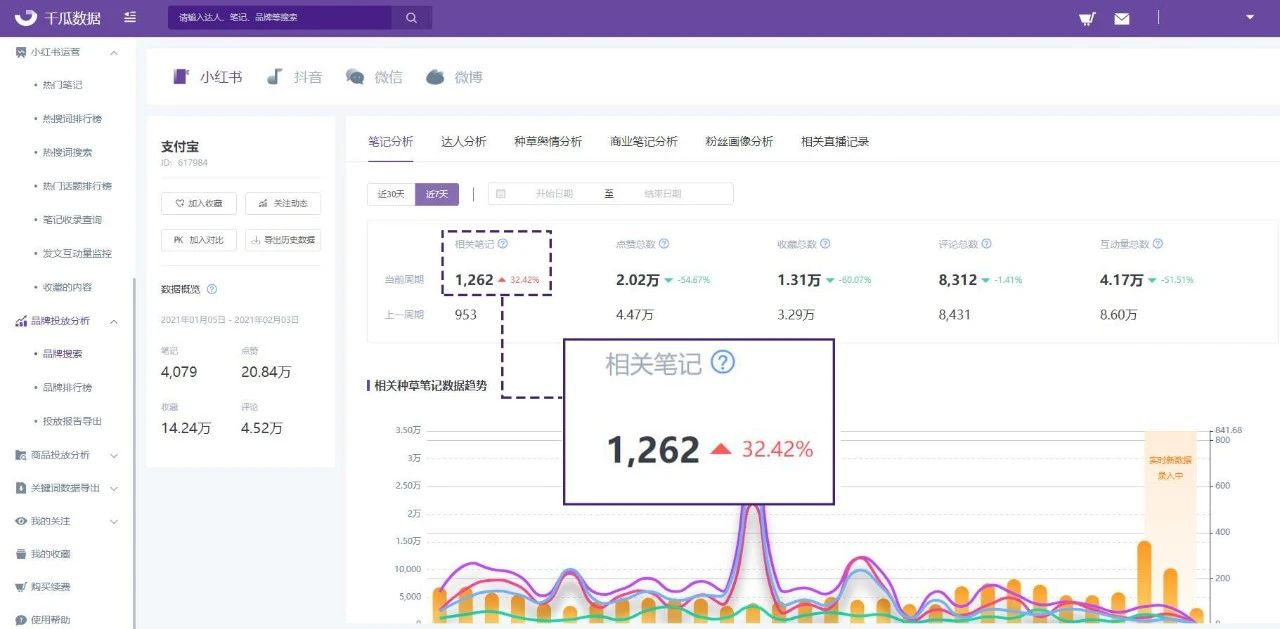Open the mail messages icon
The height and width of the screenshot is (629, 1280).
pos(1122,18)
